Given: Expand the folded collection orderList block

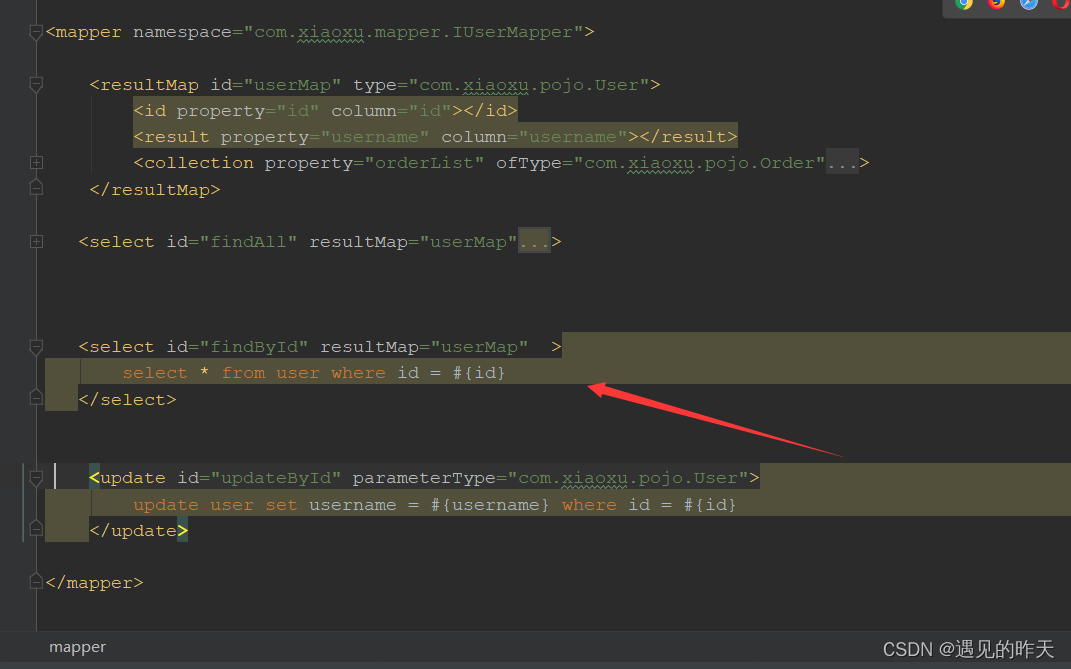Looking at the screenshot, I should tap(36, 163).
